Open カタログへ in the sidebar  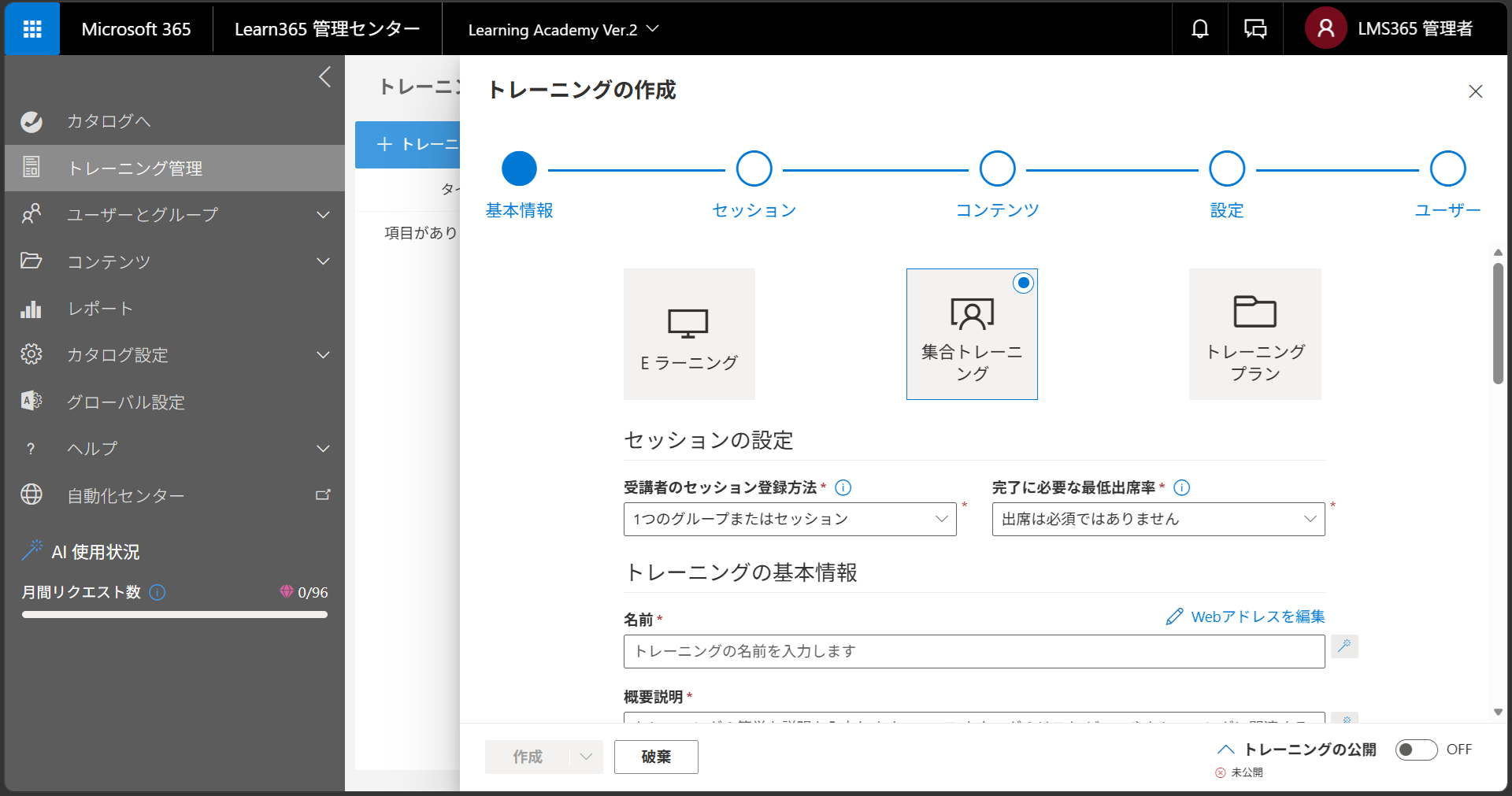(x=175, y=121)
